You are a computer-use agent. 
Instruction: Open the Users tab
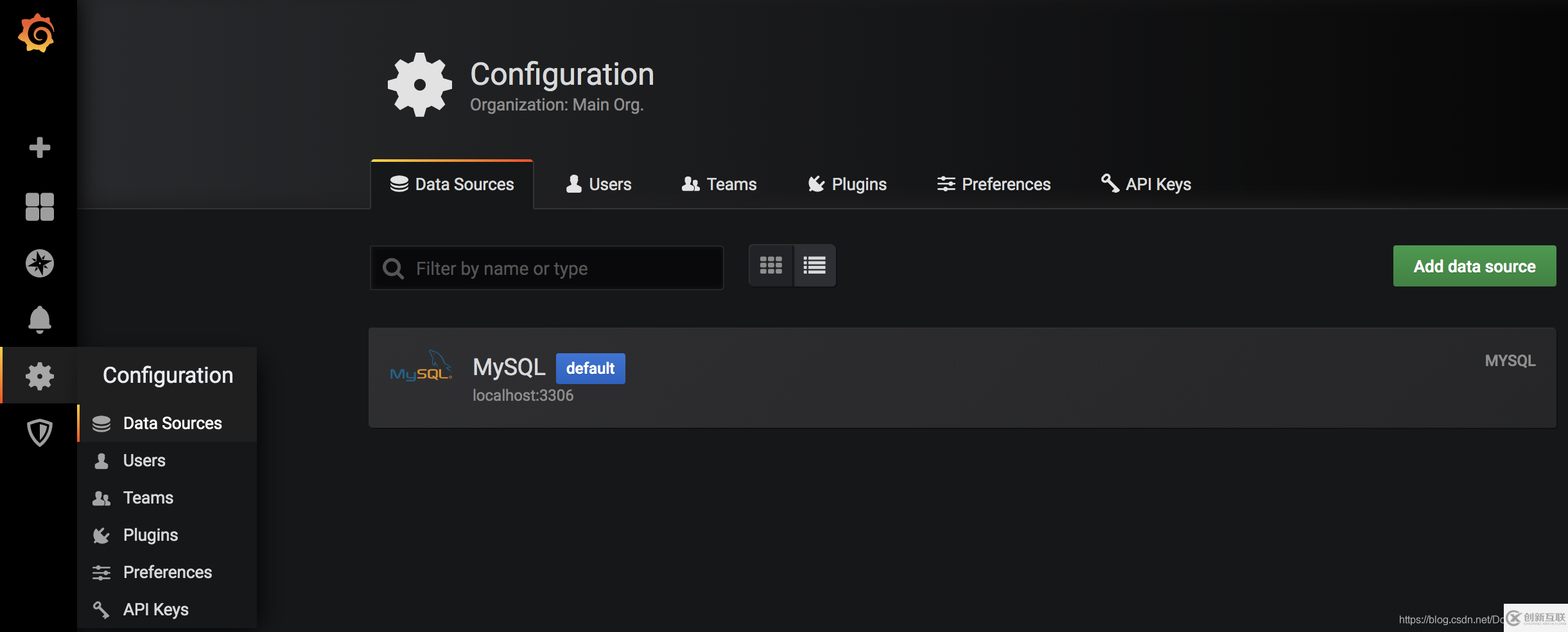pos(598,184)
